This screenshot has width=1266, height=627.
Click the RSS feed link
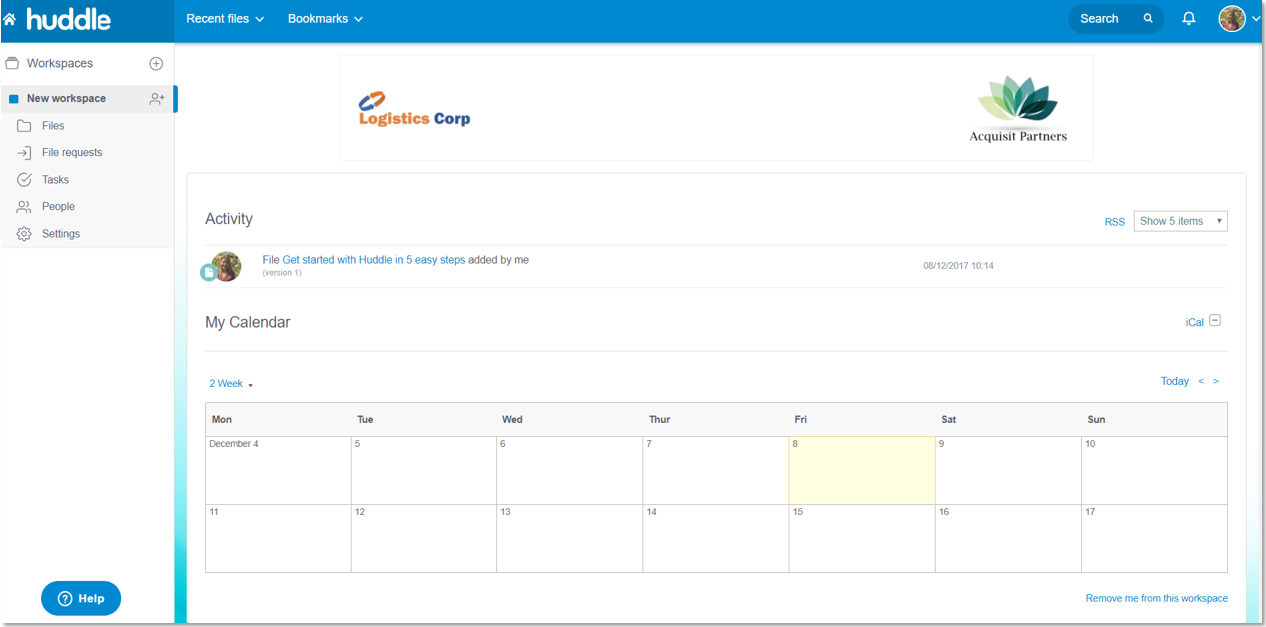1115,222
